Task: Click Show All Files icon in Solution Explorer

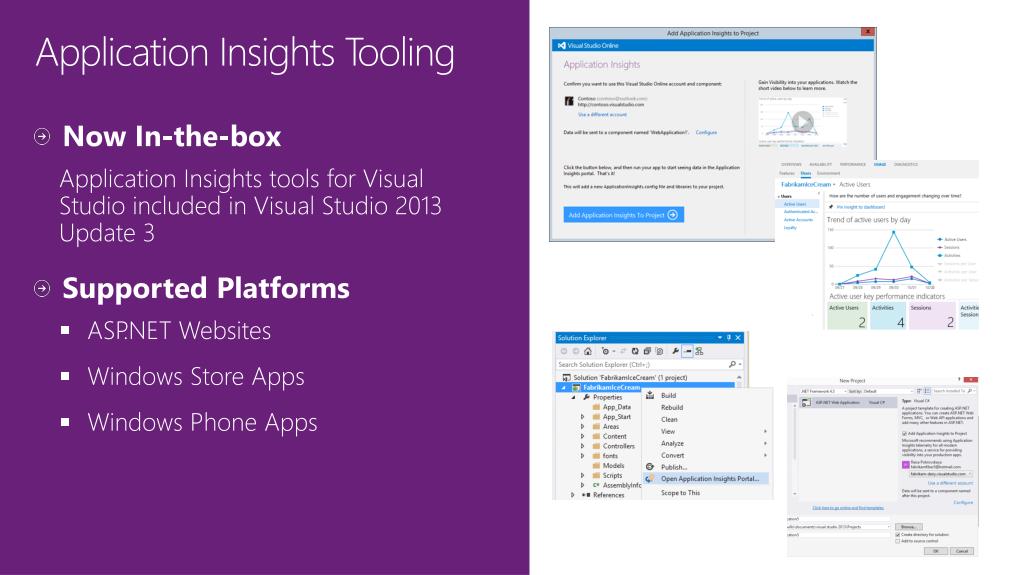Action: click(660, 351)
